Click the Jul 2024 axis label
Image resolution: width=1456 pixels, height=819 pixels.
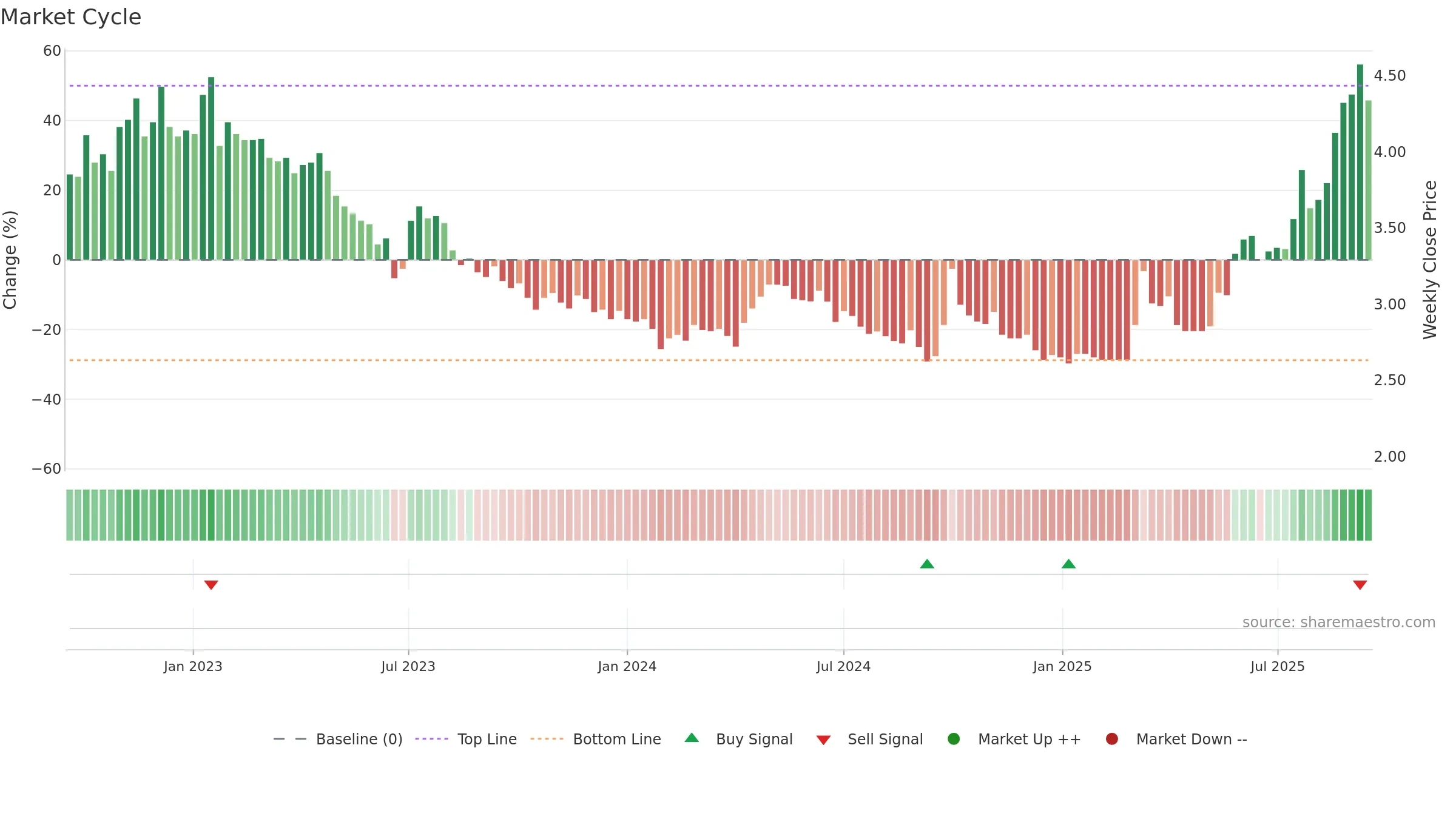click(x=843, y=666)
